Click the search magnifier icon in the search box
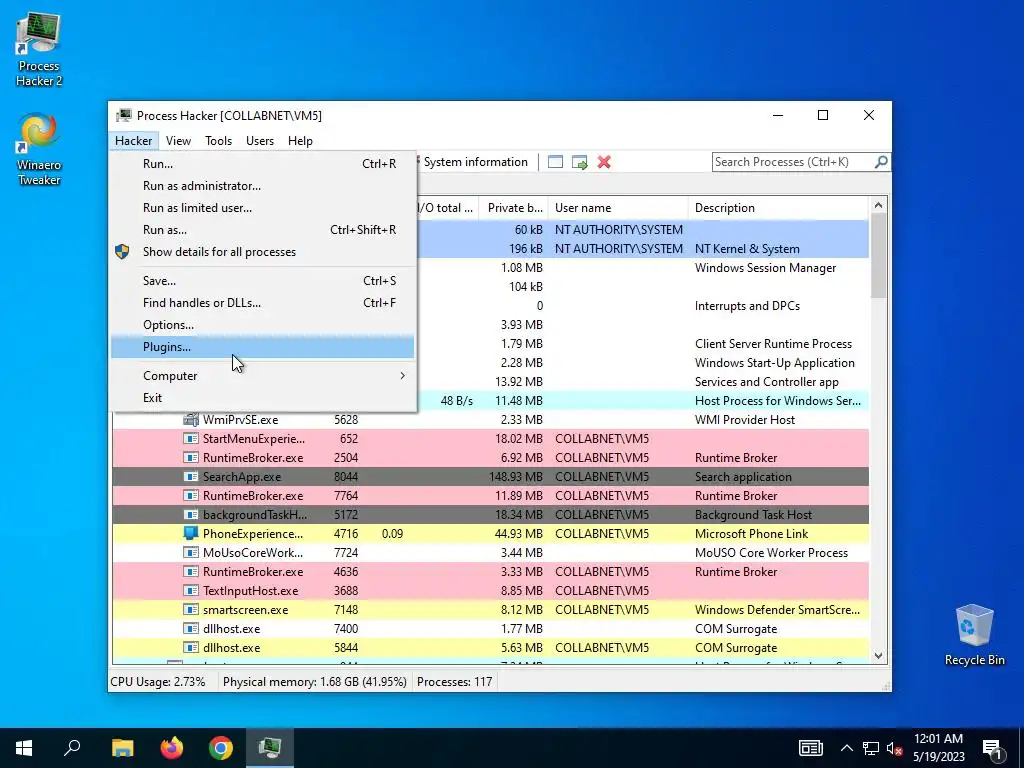Image resolution: width=1024 pixels, height=768 pixels. click(x=881, y=161)
